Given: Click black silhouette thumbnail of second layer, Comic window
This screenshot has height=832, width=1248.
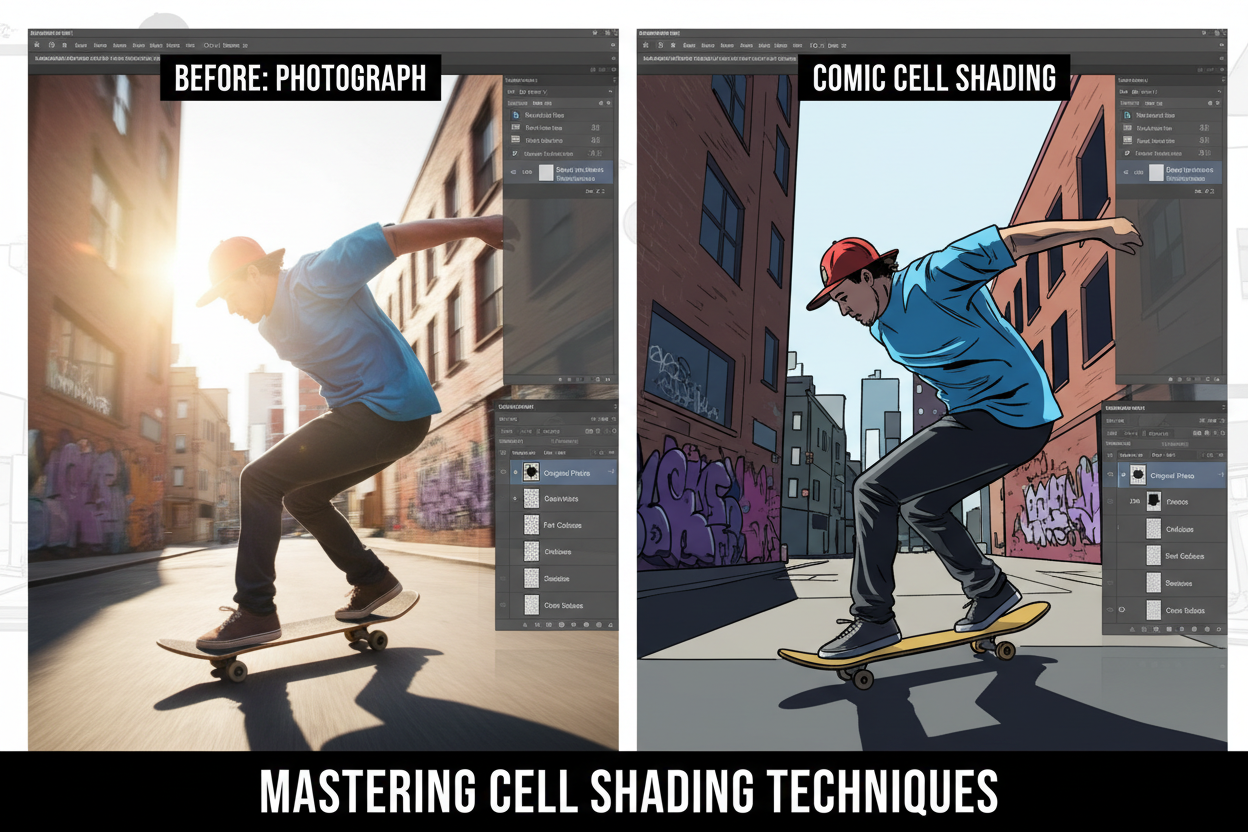Looking at the screenshot, I should (1154, 502).
